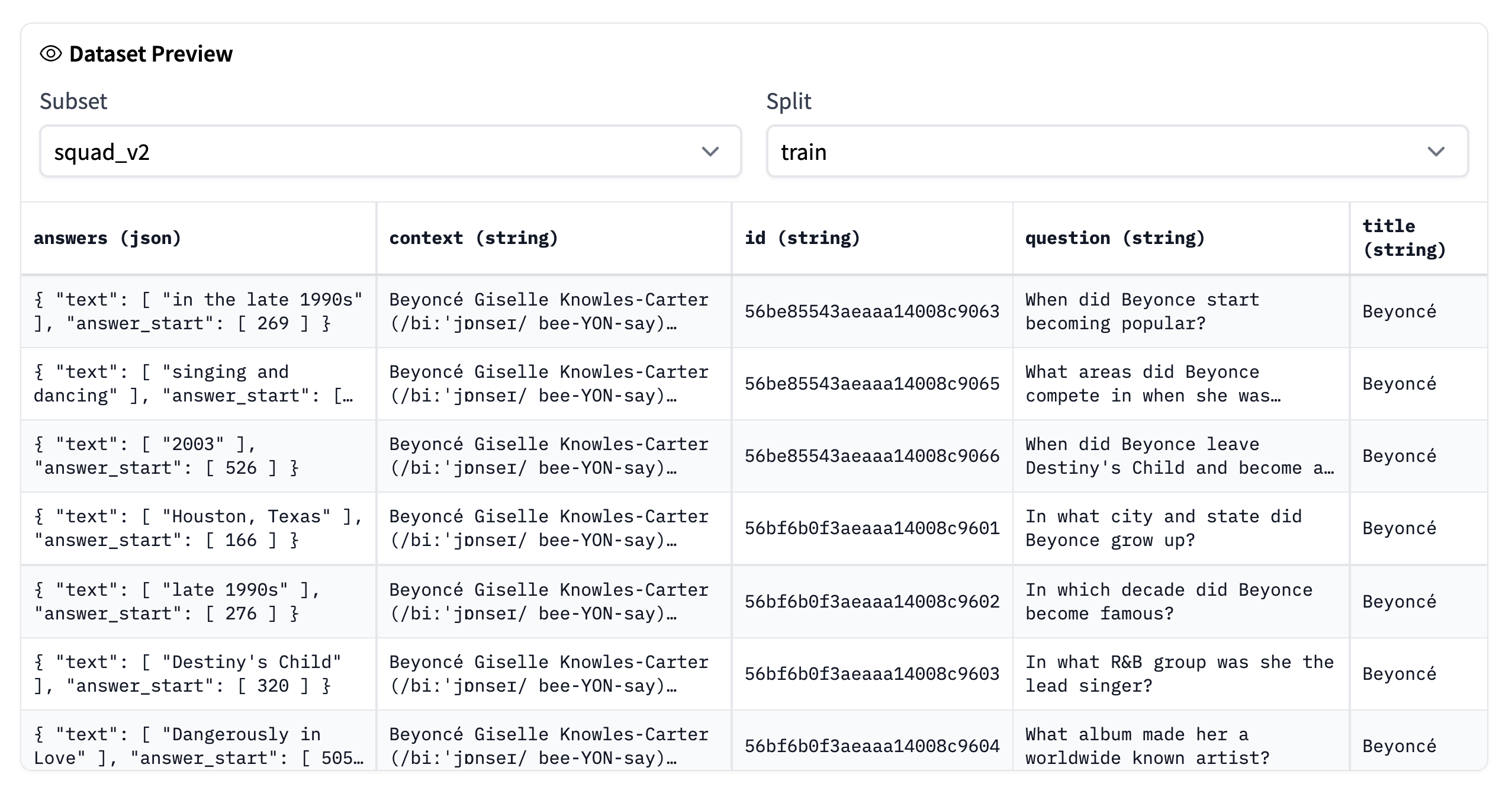Click the answer cell containing "2003"
The image size is (1512, 790).
166,456
